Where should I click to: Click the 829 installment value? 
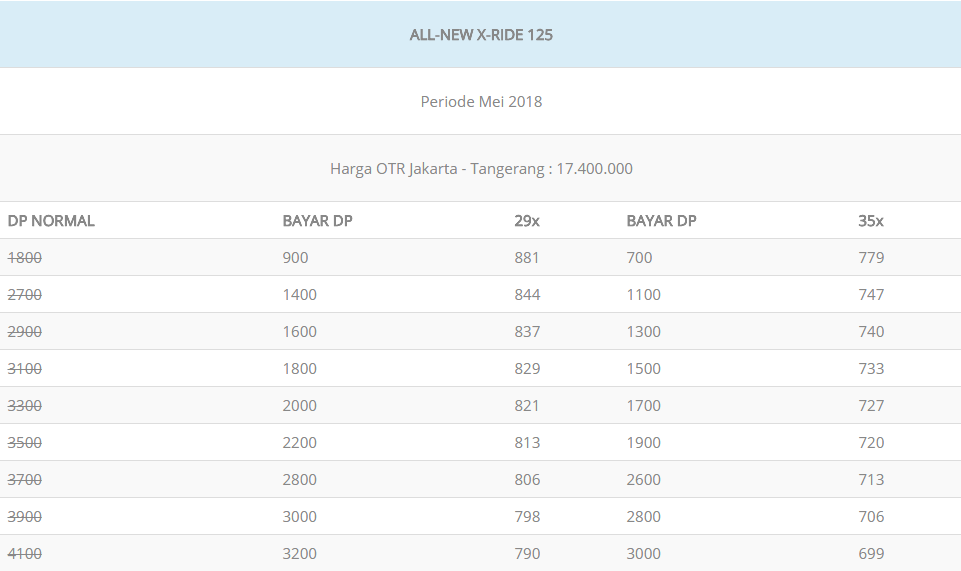(527, 369)
